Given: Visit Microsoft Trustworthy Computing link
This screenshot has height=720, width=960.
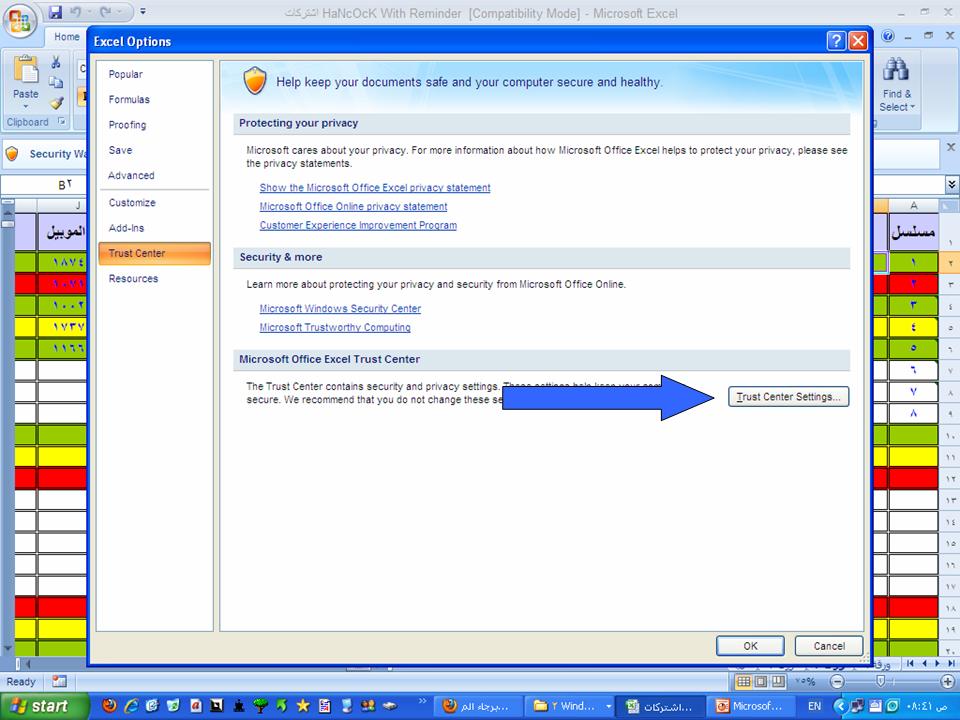Looking at the screenshot, I should click(x=335, y=328).
